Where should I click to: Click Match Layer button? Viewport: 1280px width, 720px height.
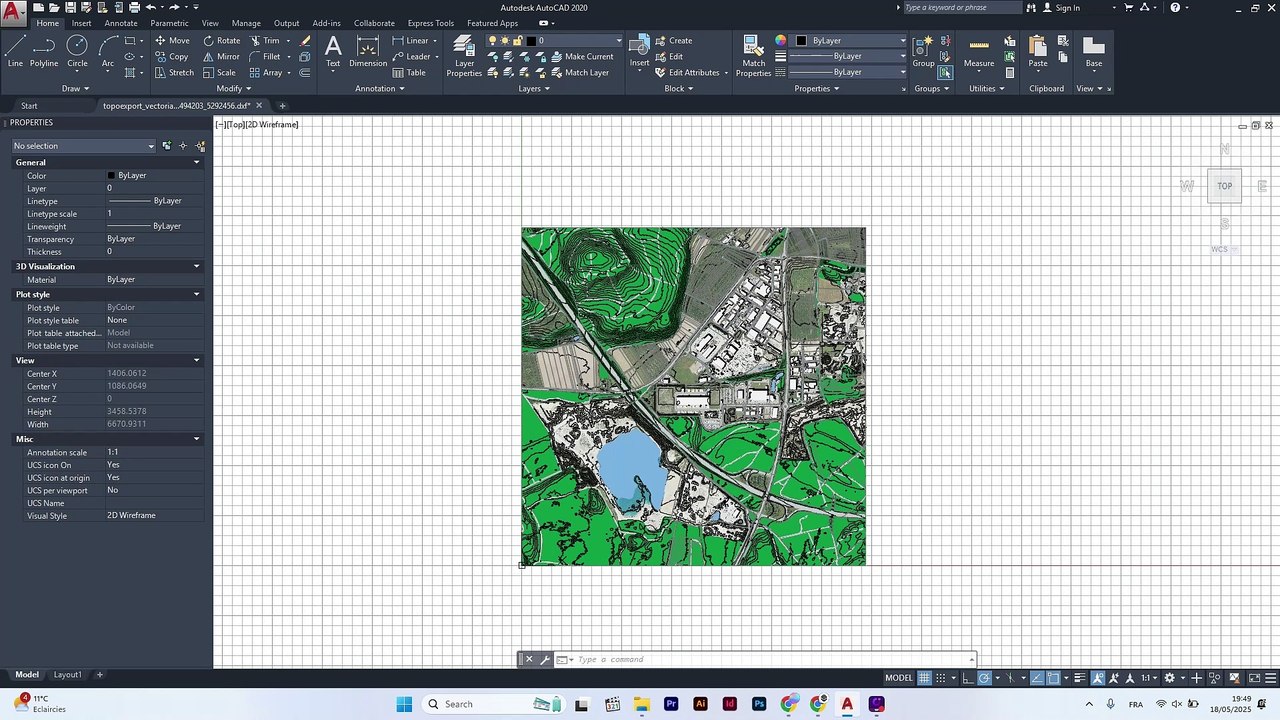pos(580,73)
